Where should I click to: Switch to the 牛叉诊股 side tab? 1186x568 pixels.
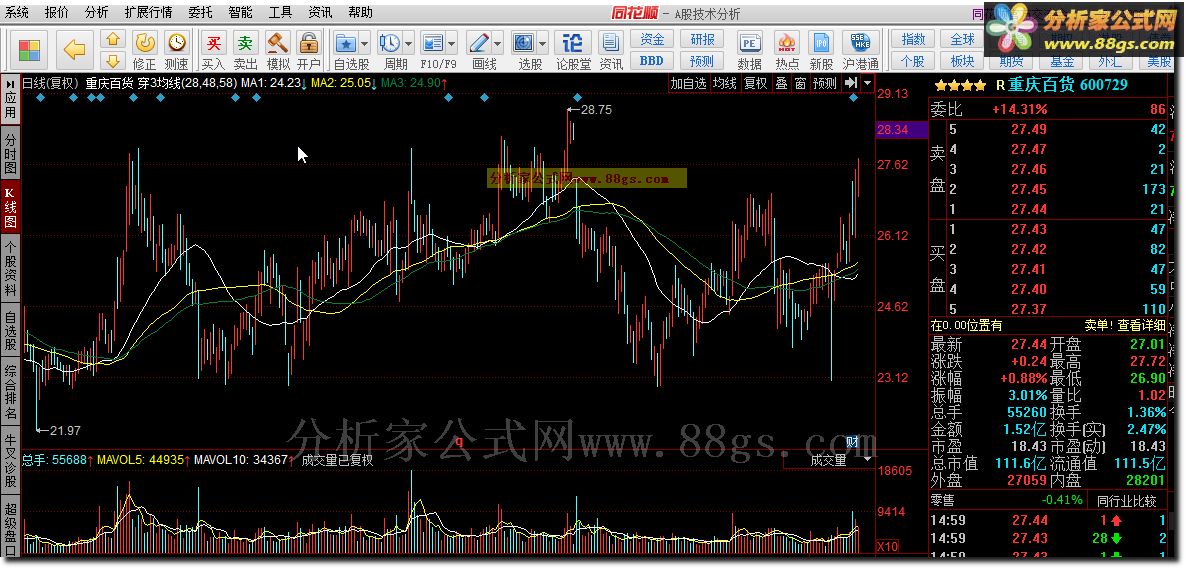(11, 460)
